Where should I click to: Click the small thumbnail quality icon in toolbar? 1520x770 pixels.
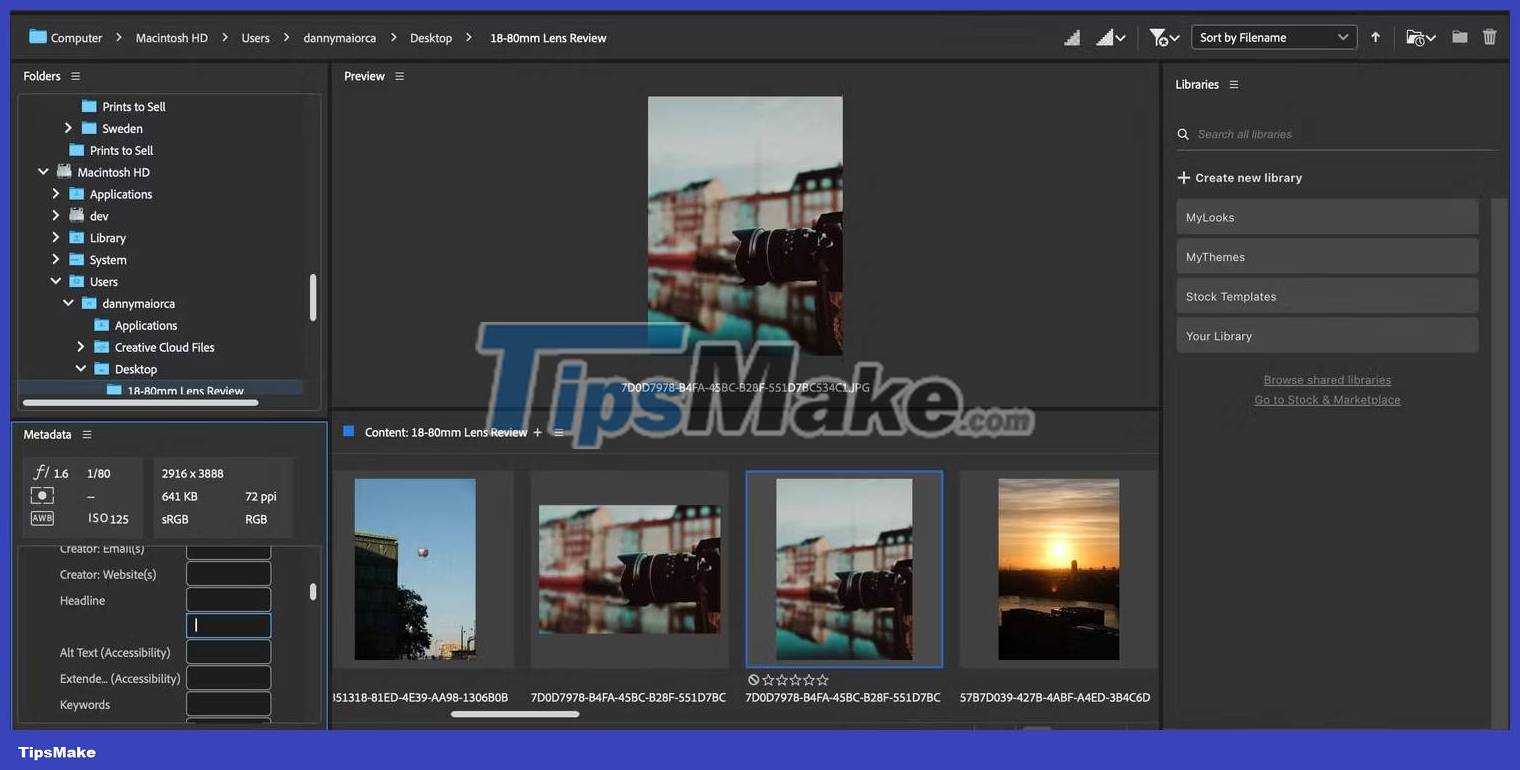pos(1071,36)
